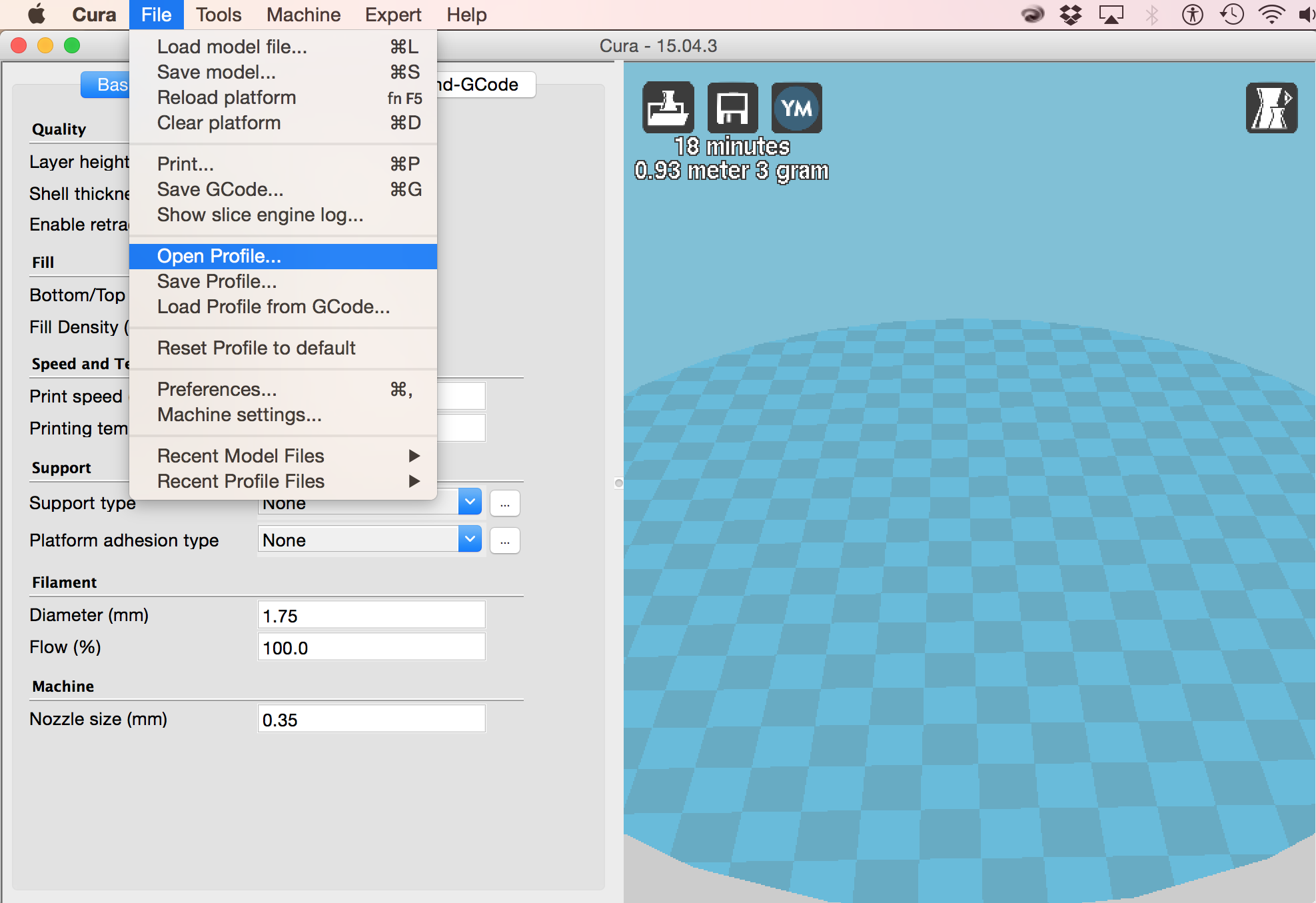Click the Time Machine menu bar icon
This screenshot has width=1316, height=903.
click(1232, 15)
